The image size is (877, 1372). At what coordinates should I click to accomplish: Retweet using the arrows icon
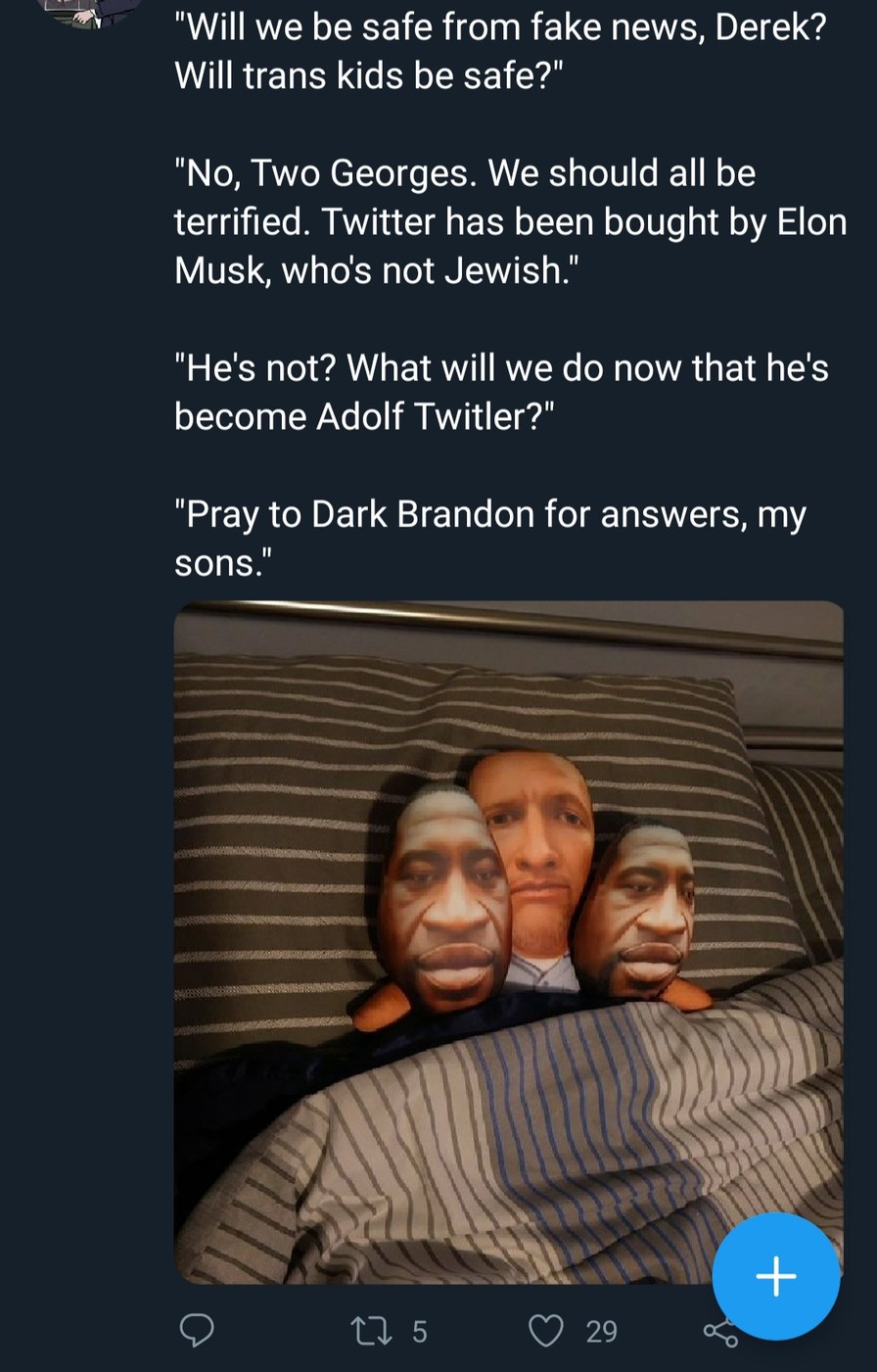point(370,1330)
